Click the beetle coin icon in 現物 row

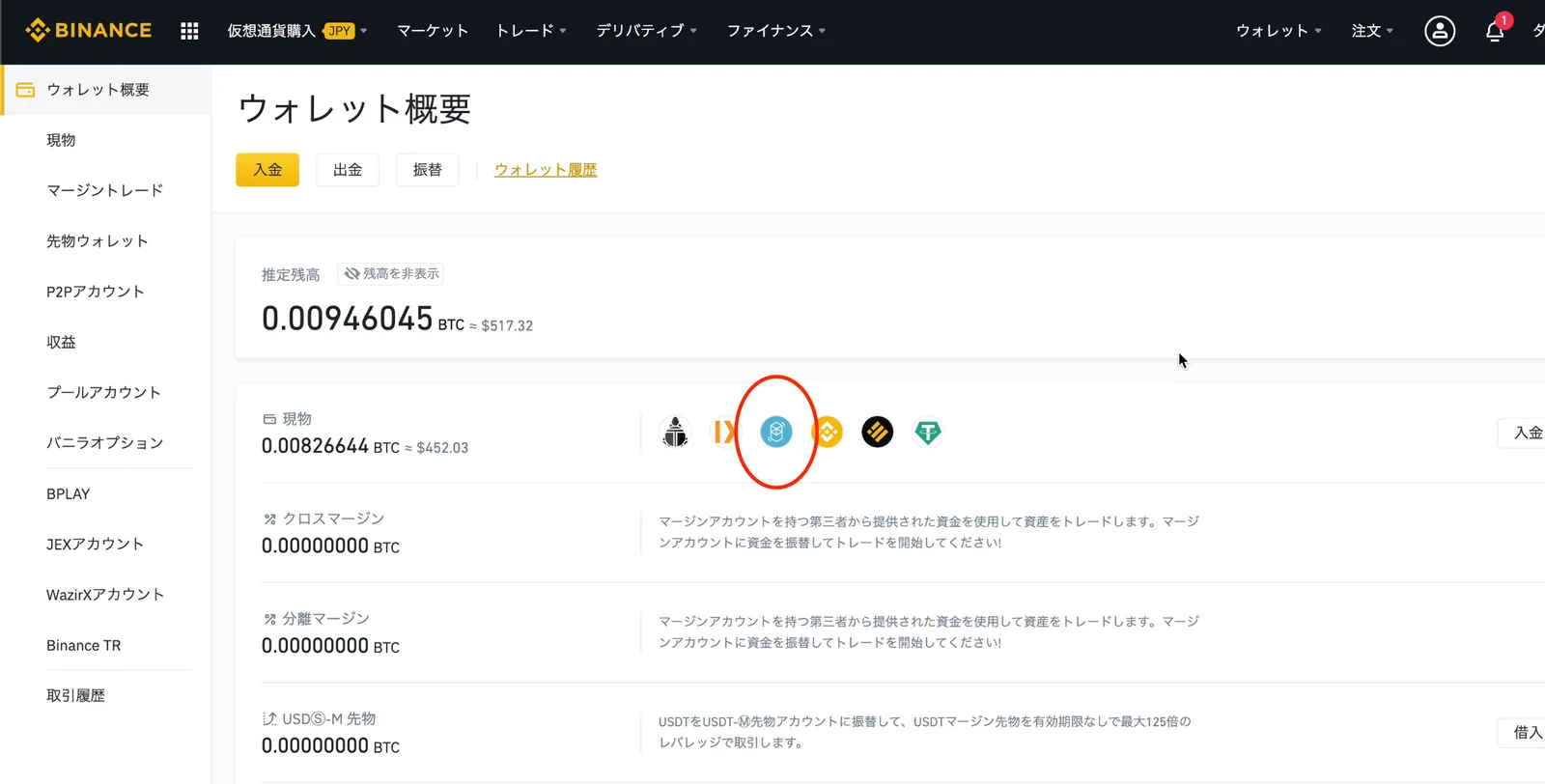(x=675, y=432)
